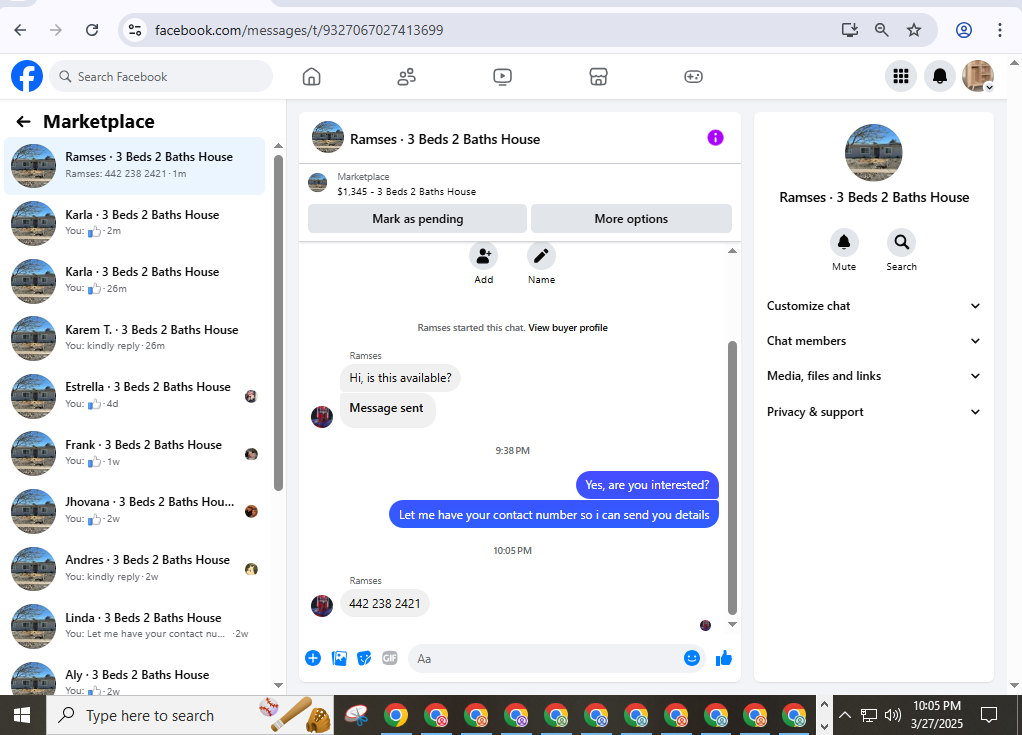
Task: Expand Privacy & support section
Action: pos(873,412)
